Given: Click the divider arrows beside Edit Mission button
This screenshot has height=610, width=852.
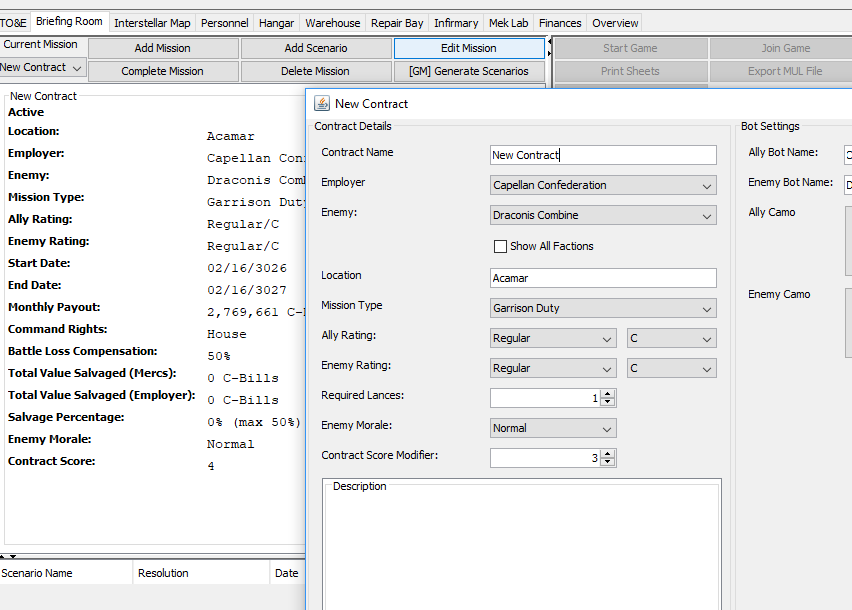Looking at the screenshot, I should 549,48.
